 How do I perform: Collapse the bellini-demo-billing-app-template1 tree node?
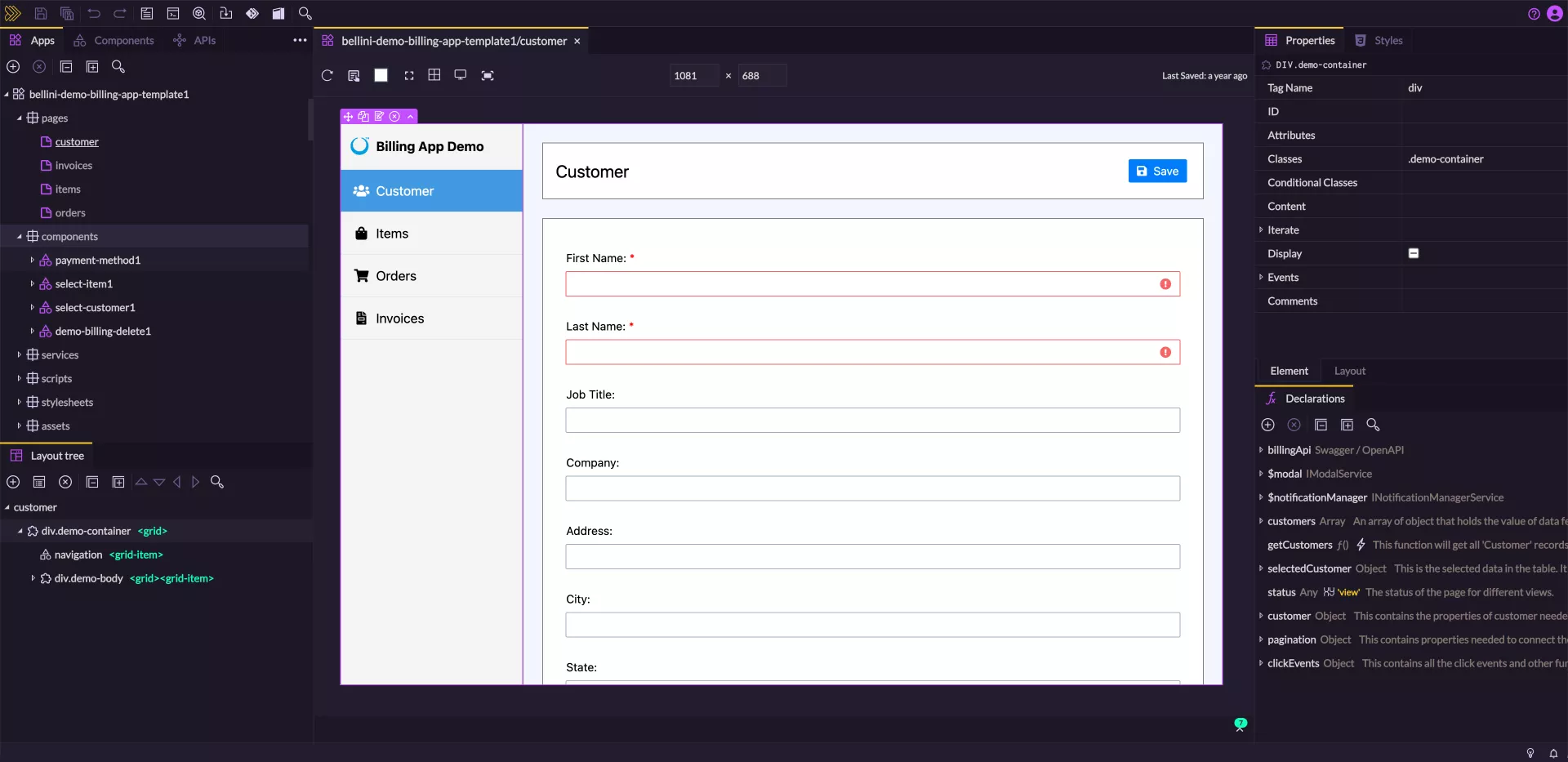click(7, 95)
